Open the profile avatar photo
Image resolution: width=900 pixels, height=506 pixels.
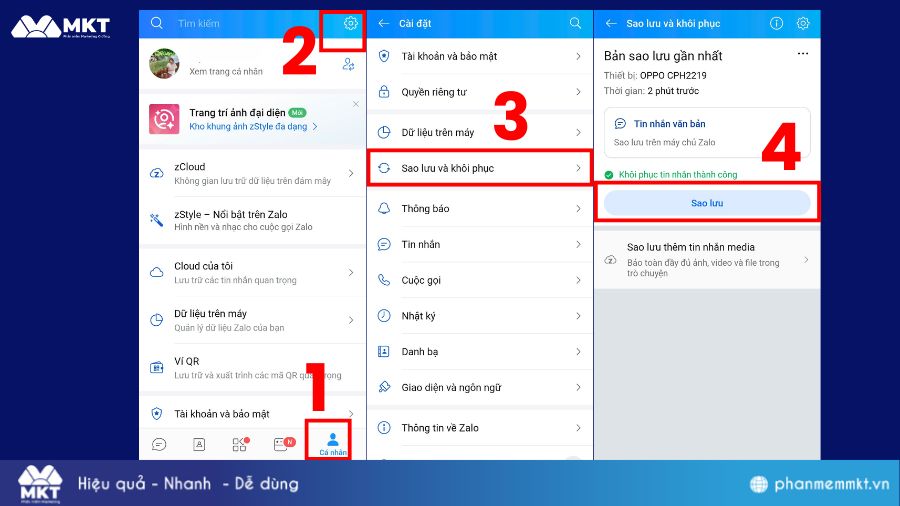click(164, 63)
